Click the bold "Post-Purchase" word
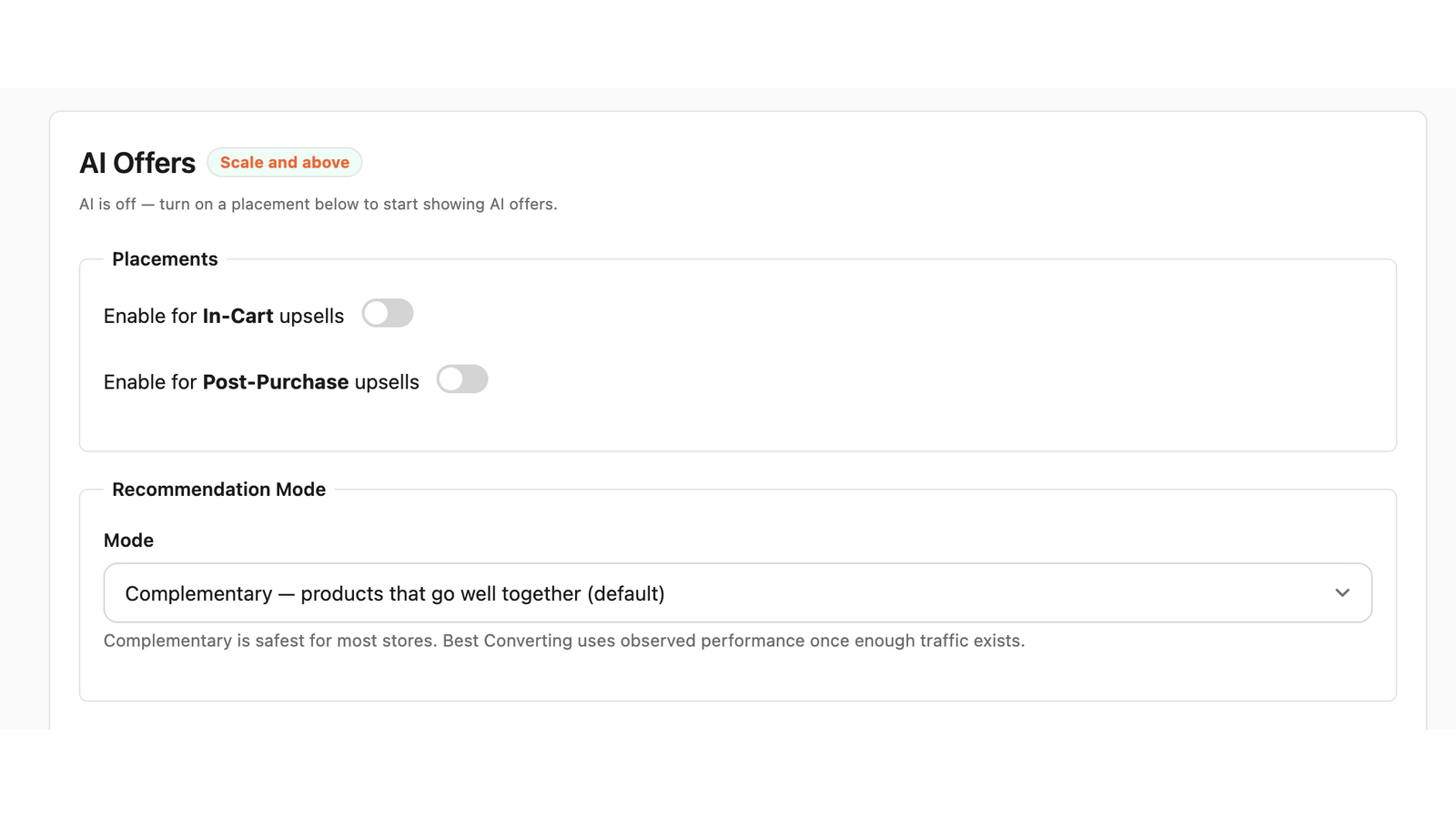This screenshot has width=1456, height=819. 276,382
